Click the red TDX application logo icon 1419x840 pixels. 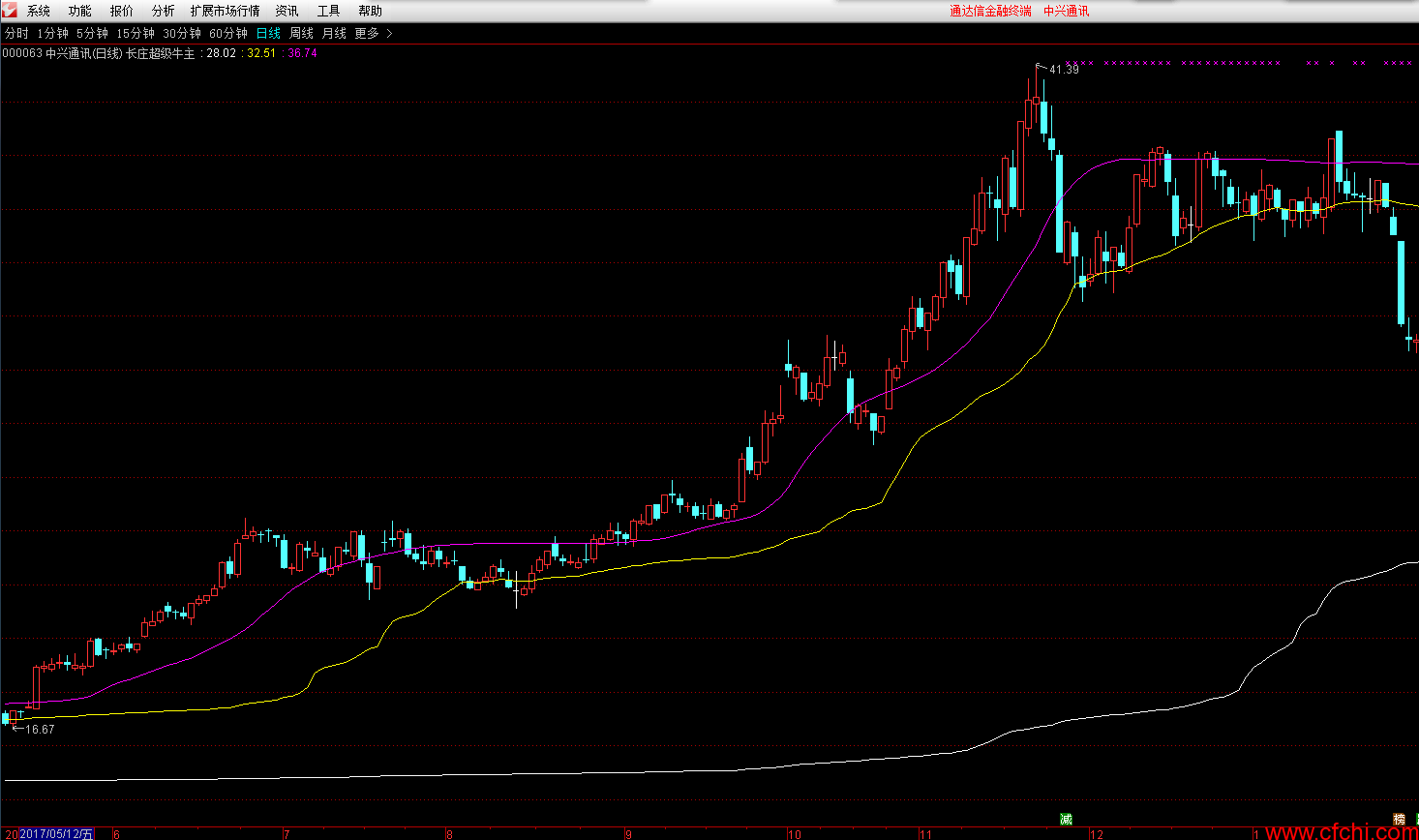10,11
